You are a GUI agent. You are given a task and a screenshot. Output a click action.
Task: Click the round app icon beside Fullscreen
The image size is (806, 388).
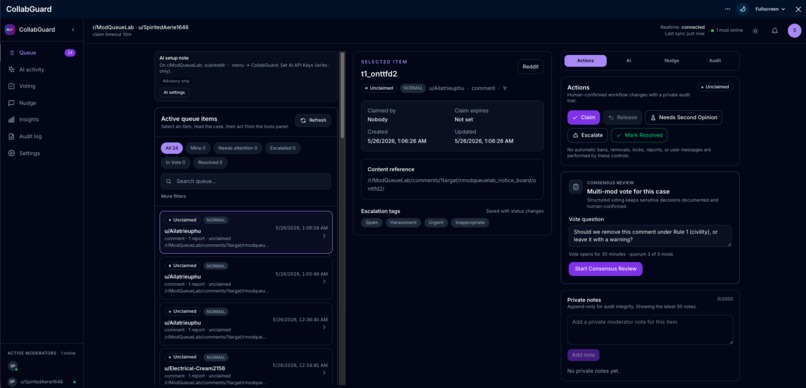click(x=742, y=9)
